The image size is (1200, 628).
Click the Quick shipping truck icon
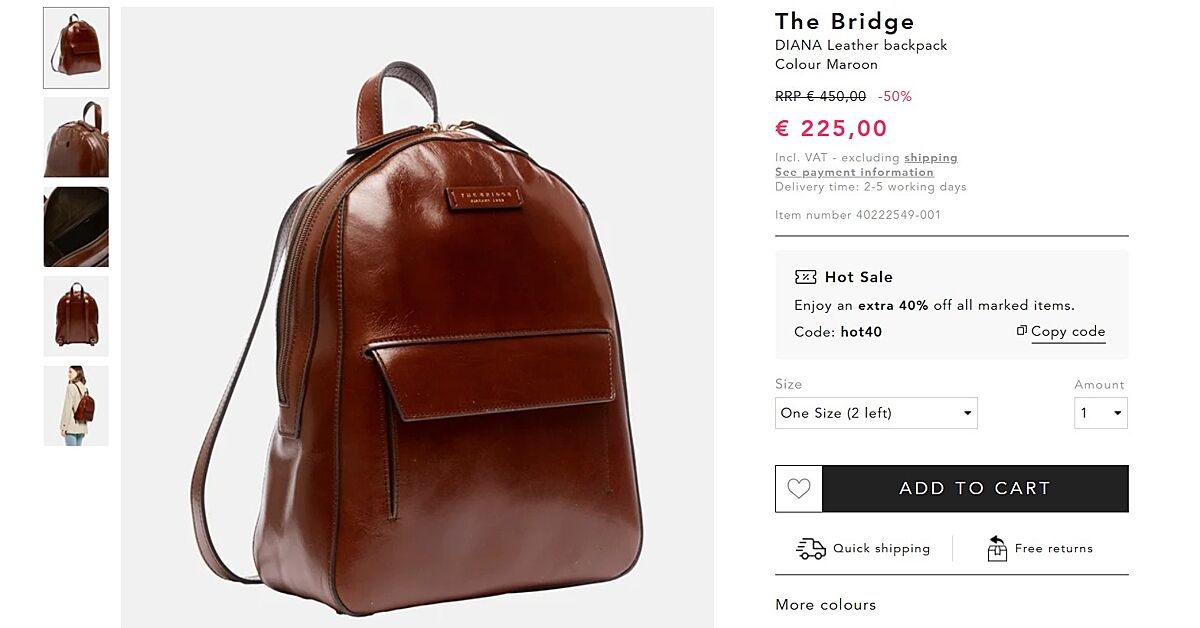click(811, 548)
